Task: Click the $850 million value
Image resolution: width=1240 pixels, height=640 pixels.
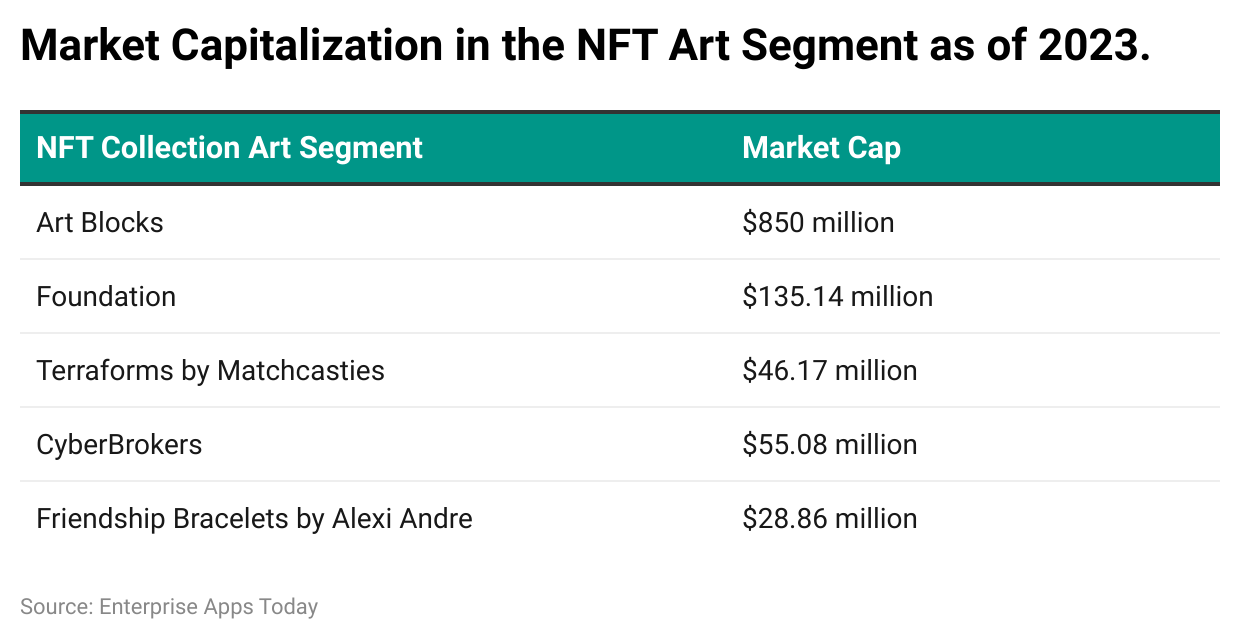Action: click(818, 222)
